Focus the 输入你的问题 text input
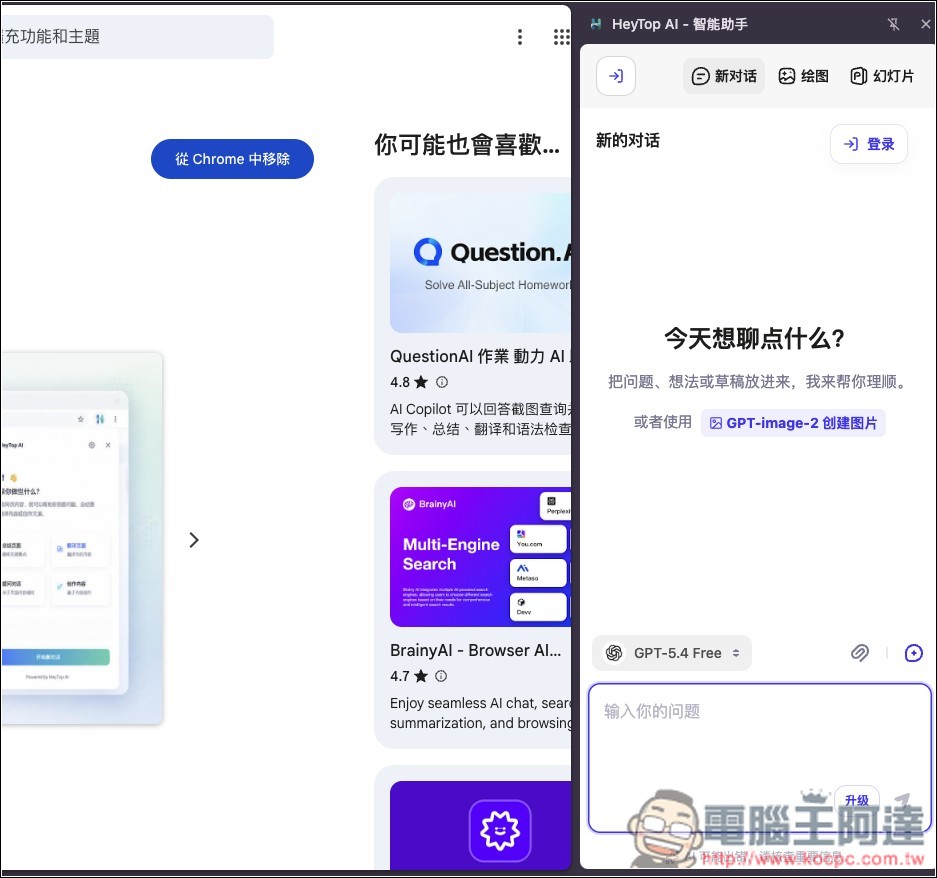The height and width of the screenshot is (878, 937). pyautogui.click(x=760, y=758)
